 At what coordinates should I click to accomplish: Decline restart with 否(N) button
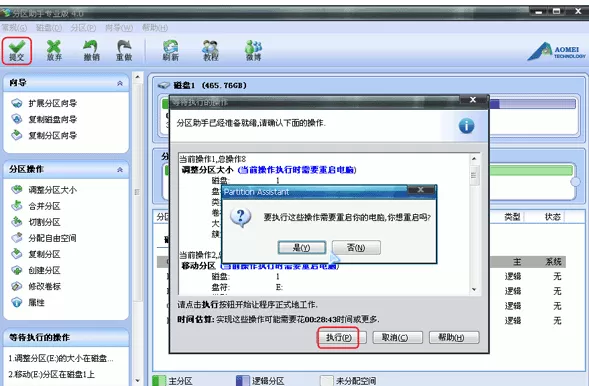pyautogui.click(x=356, y=247)
